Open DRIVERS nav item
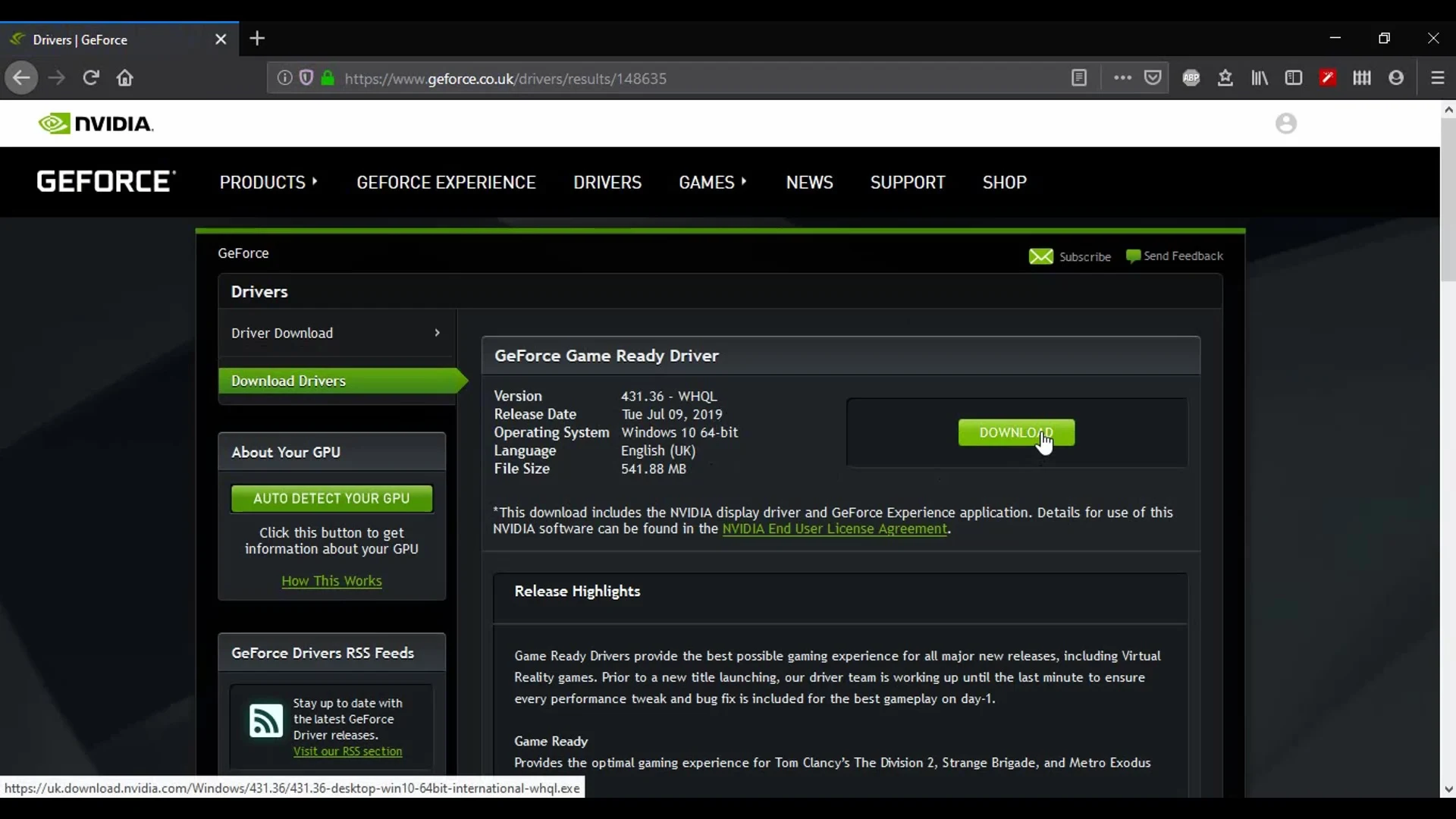 [607, 183]
